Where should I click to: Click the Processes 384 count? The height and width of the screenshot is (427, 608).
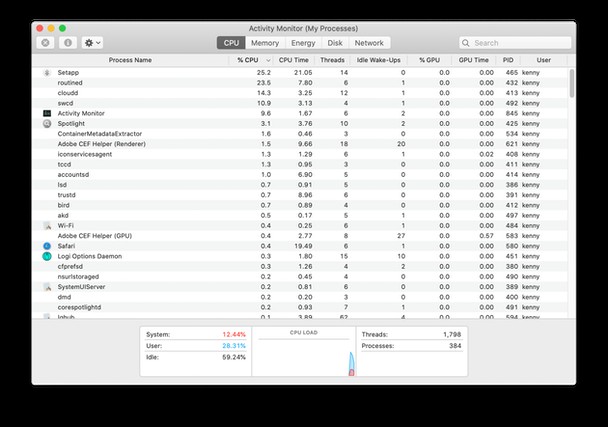pyautogui.click(x=455, y=346)
